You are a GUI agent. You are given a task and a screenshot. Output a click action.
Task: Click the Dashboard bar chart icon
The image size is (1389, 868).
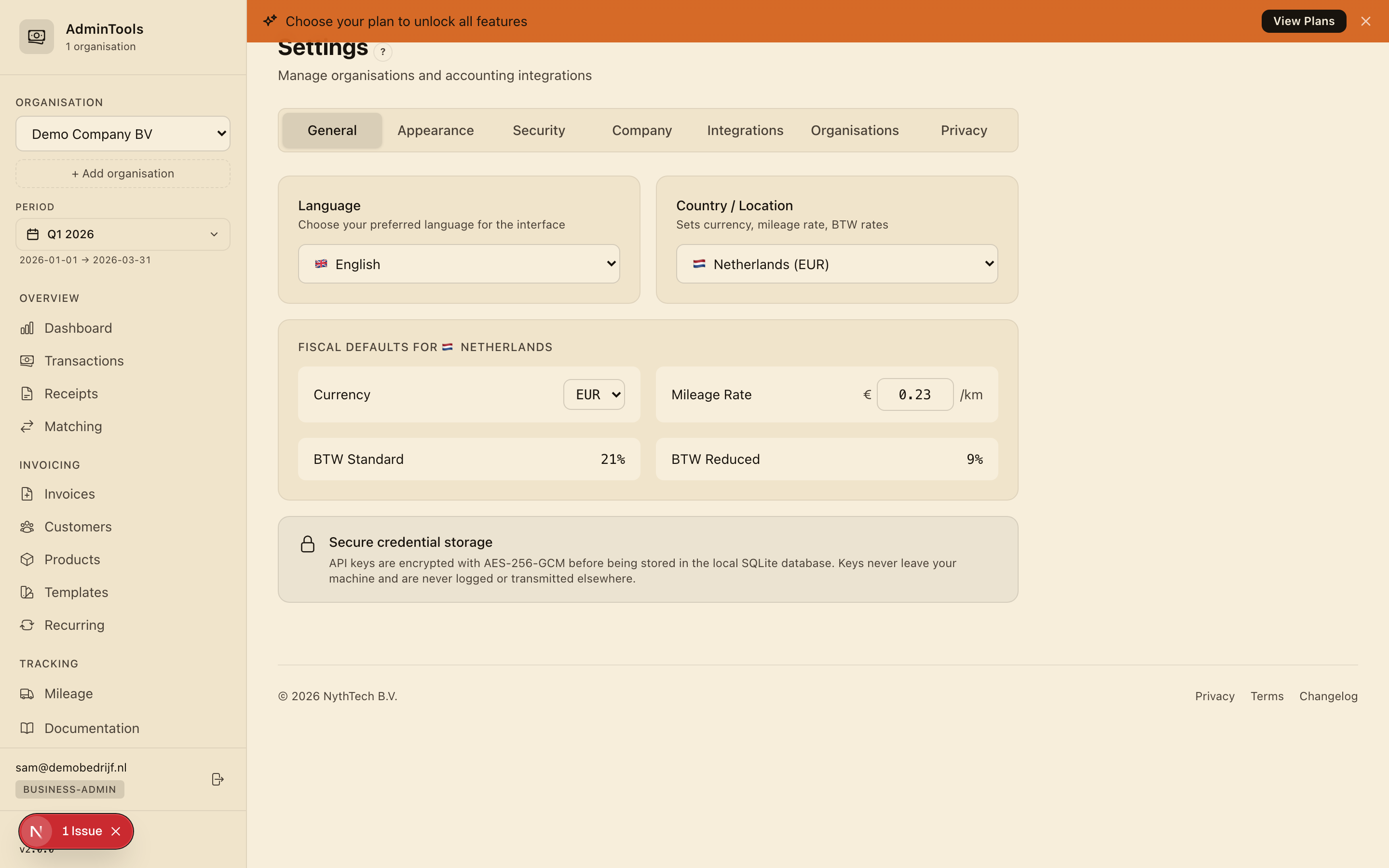coord(27,328)
